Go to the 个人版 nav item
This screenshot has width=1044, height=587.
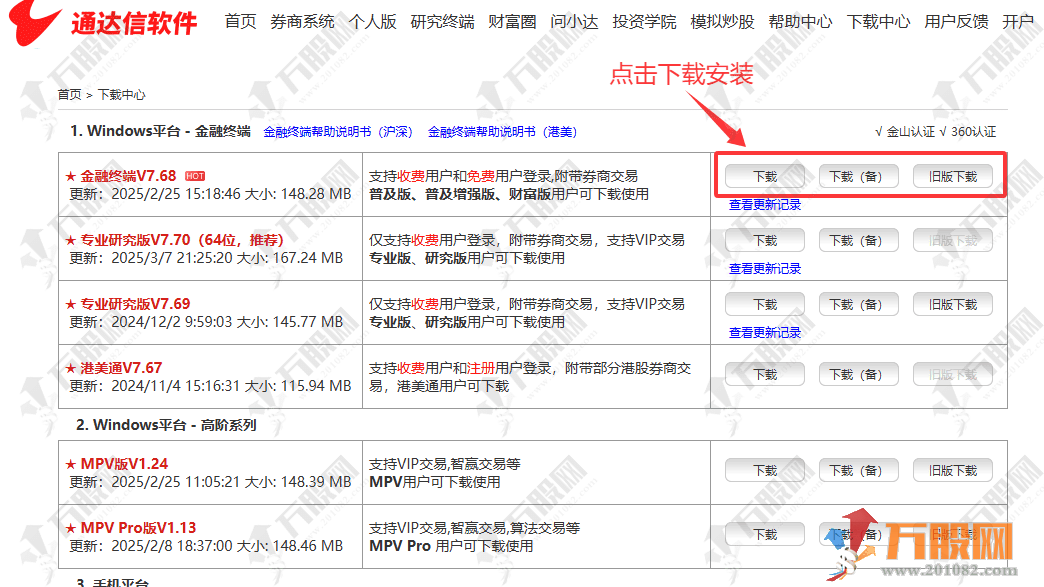click(372, 22)
